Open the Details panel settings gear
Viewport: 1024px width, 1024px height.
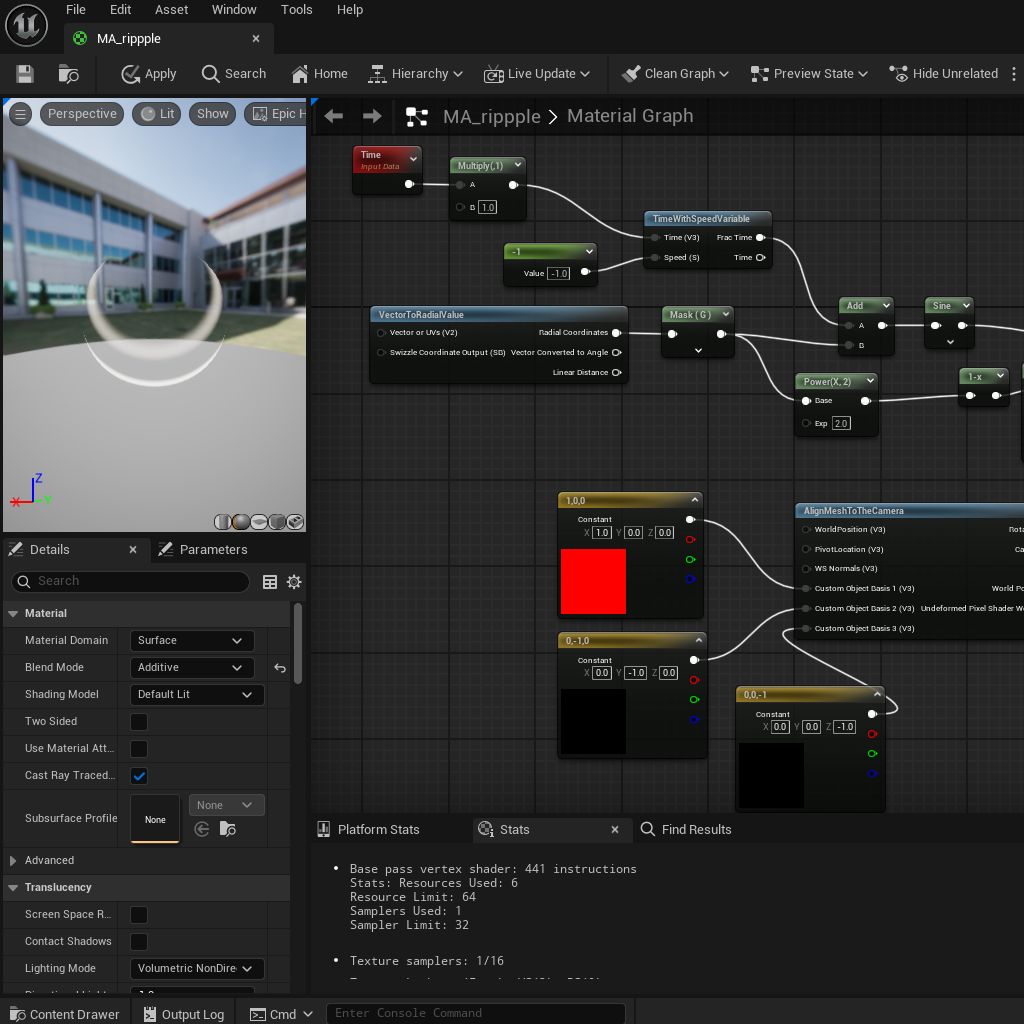294,582
